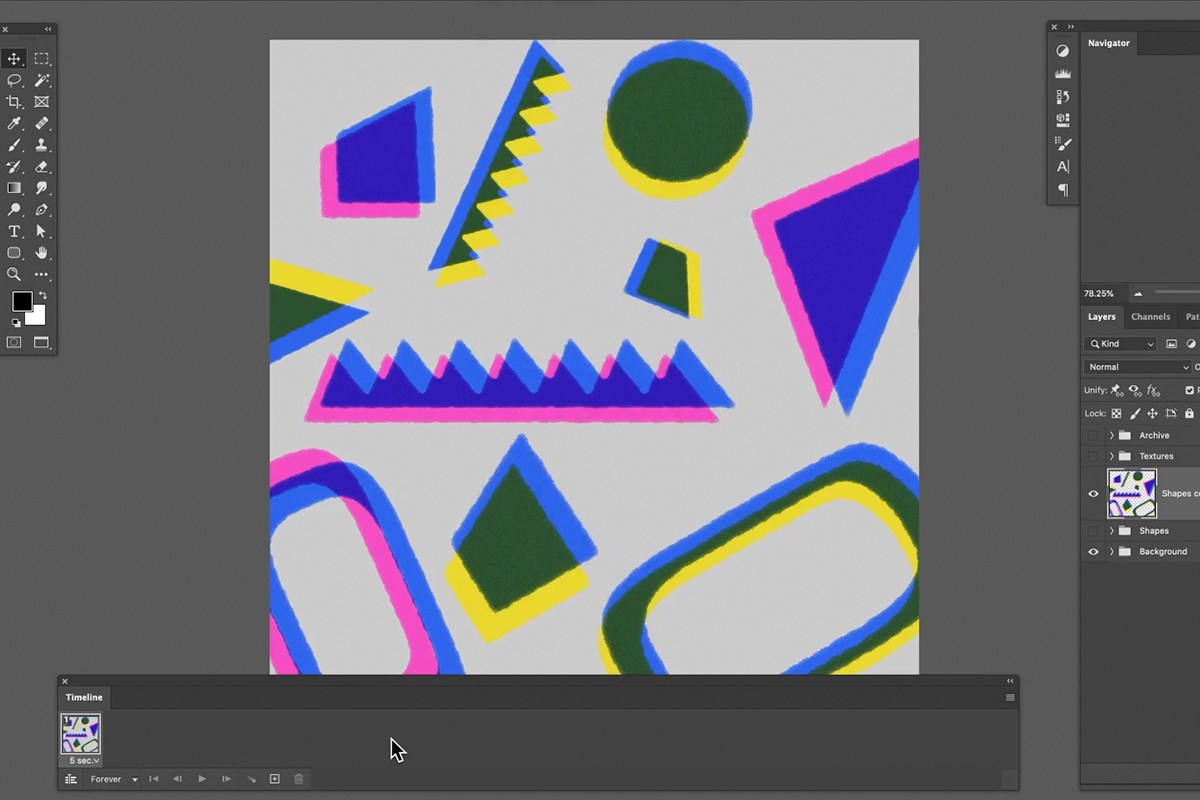Select the Type tool
Image resolution: width=1200 pixels, height=800 pixels.
14,231
